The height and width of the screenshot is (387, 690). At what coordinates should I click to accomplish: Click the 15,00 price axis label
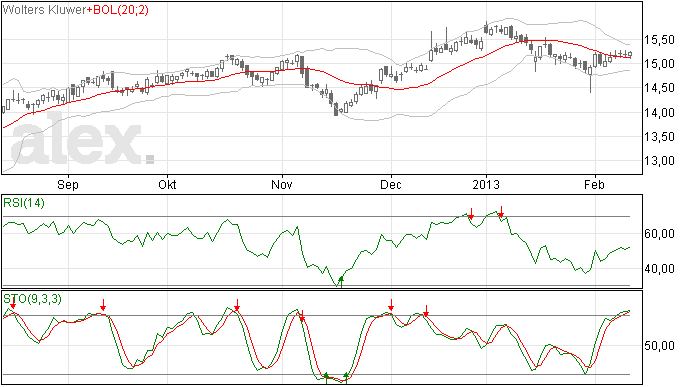[x=659, y=64]
